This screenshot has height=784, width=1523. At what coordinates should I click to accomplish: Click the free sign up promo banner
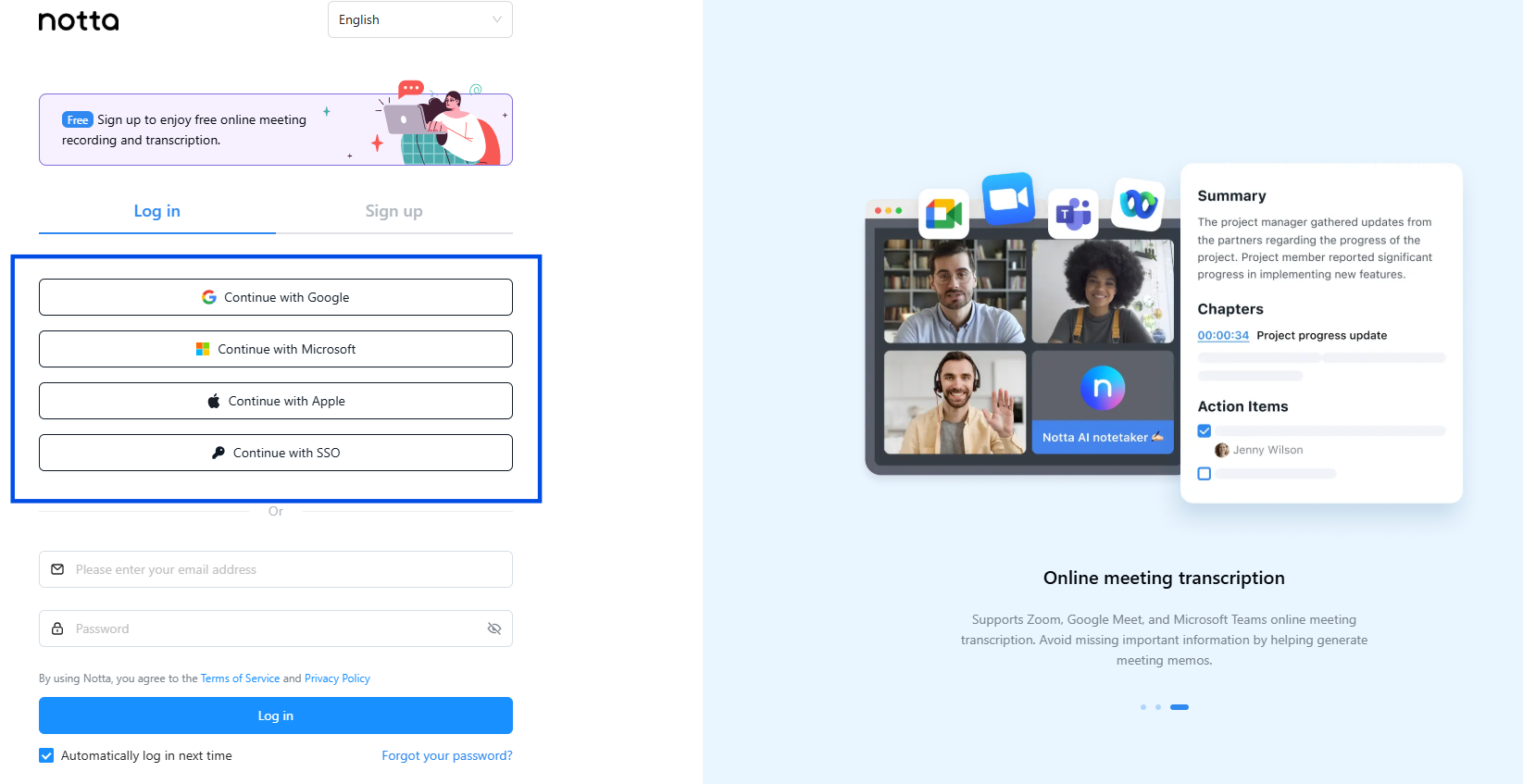(276, 130)
